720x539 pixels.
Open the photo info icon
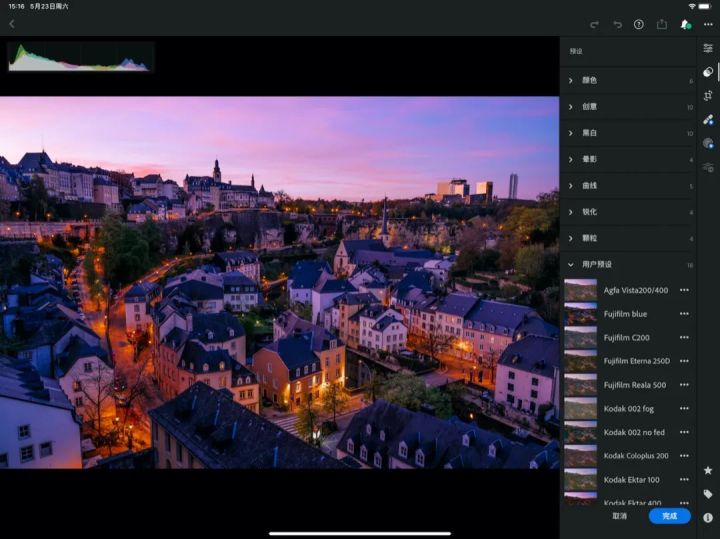tap(708, 517)
